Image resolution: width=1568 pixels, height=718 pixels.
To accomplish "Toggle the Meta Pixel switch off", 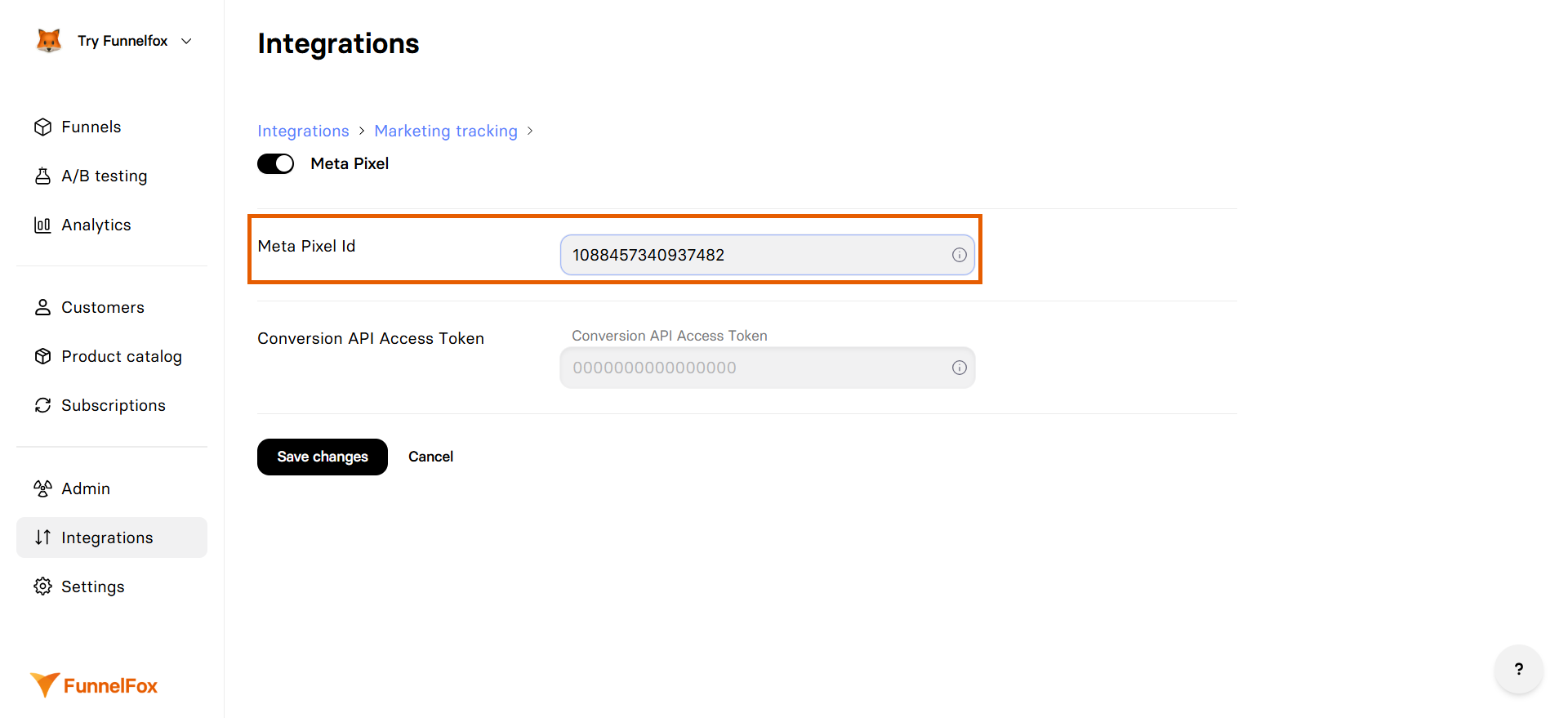I will pyautogui.click(x=276, y=163).
